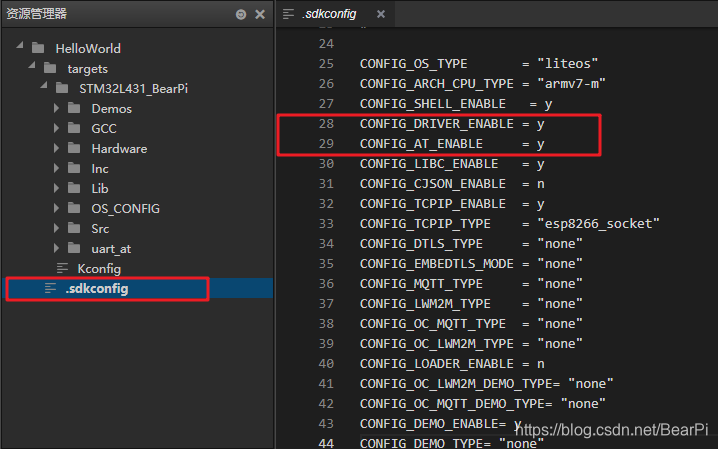The width and height of the screenshot is (718, 449).
Task: Click the Inc folder icon
Action: click(x=74, y=168)
